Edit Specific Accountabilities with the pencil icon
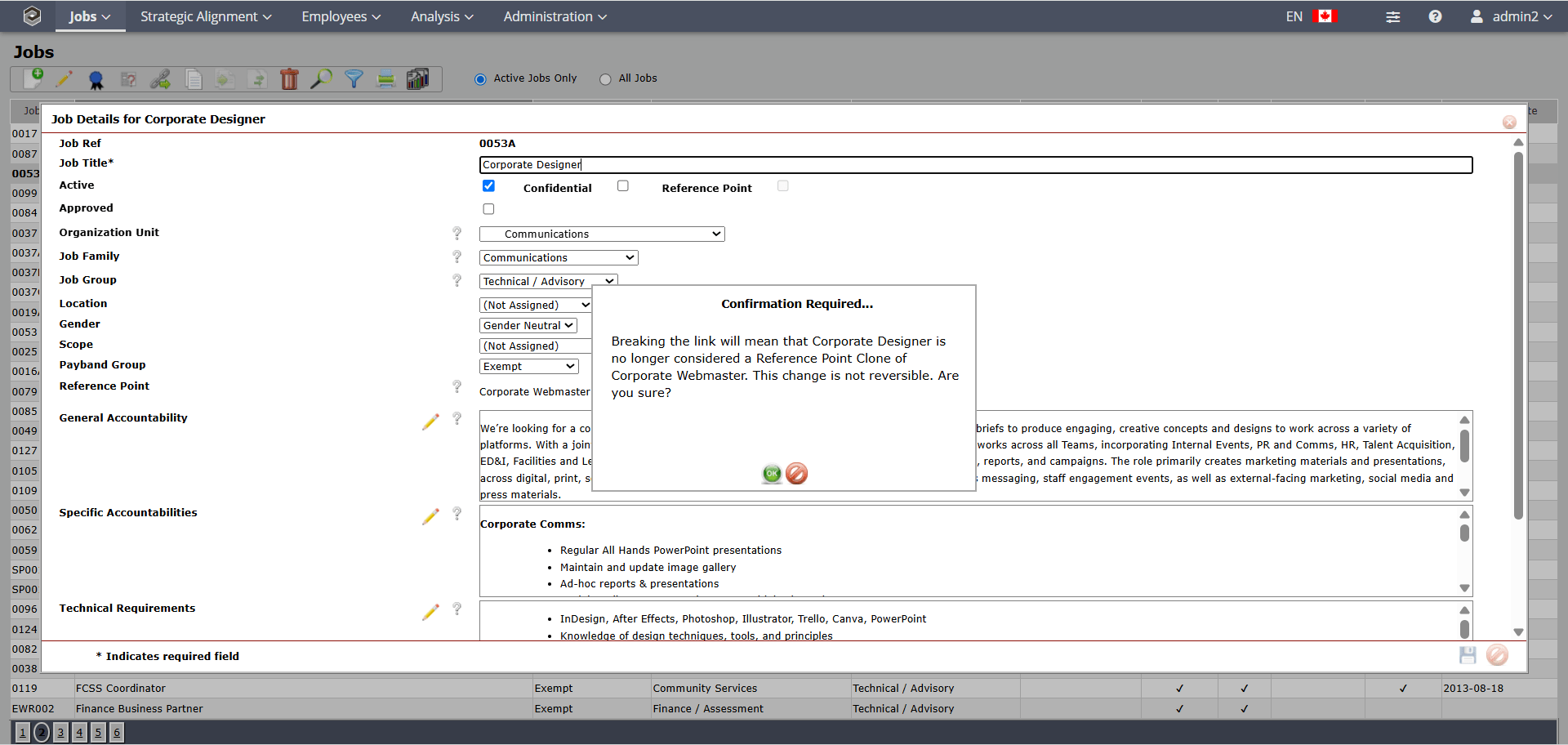Screen dimensions: 1568x745 click(430, 516)
